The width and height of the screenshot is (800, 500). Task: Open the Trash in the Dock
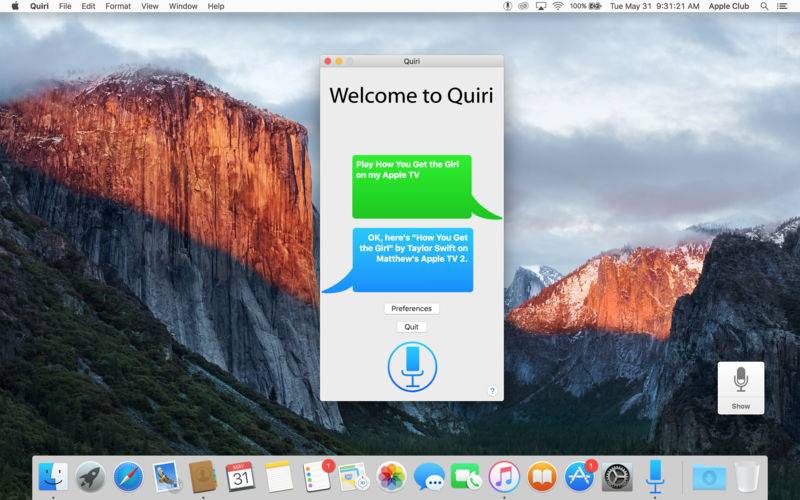point(747,477)
